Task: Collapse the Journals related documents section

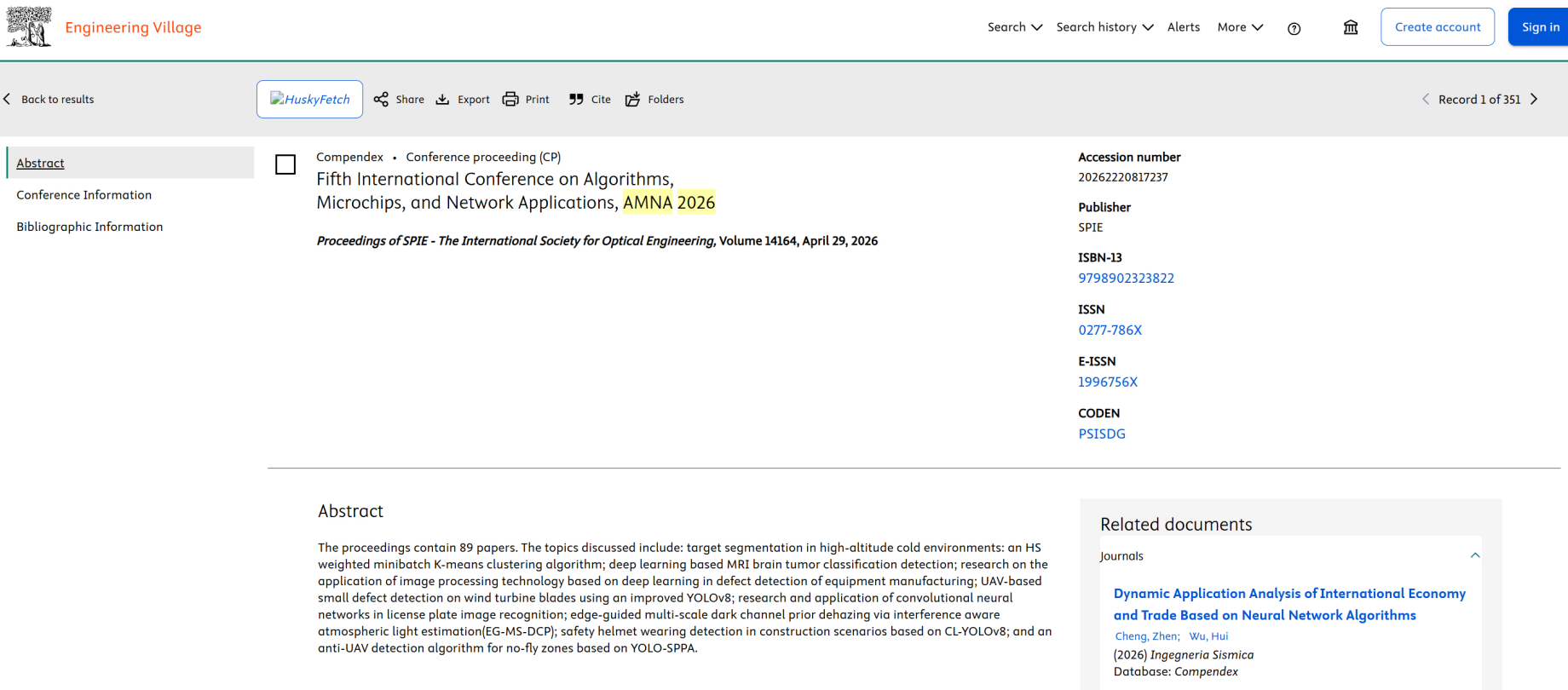Action: (1474, 555)
